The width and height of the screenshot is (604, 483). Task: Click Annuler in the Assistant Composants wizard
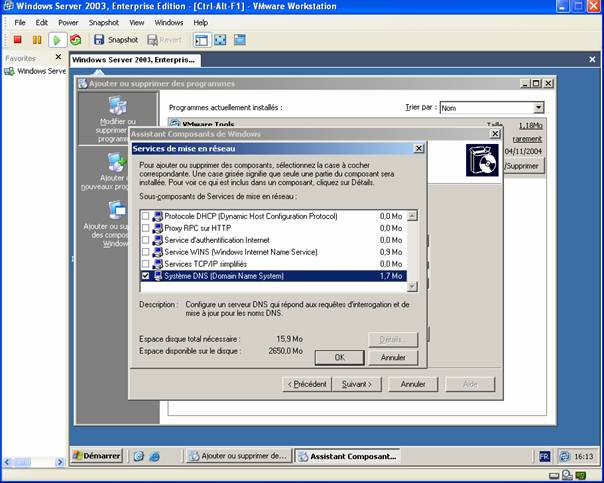(413, 384)
